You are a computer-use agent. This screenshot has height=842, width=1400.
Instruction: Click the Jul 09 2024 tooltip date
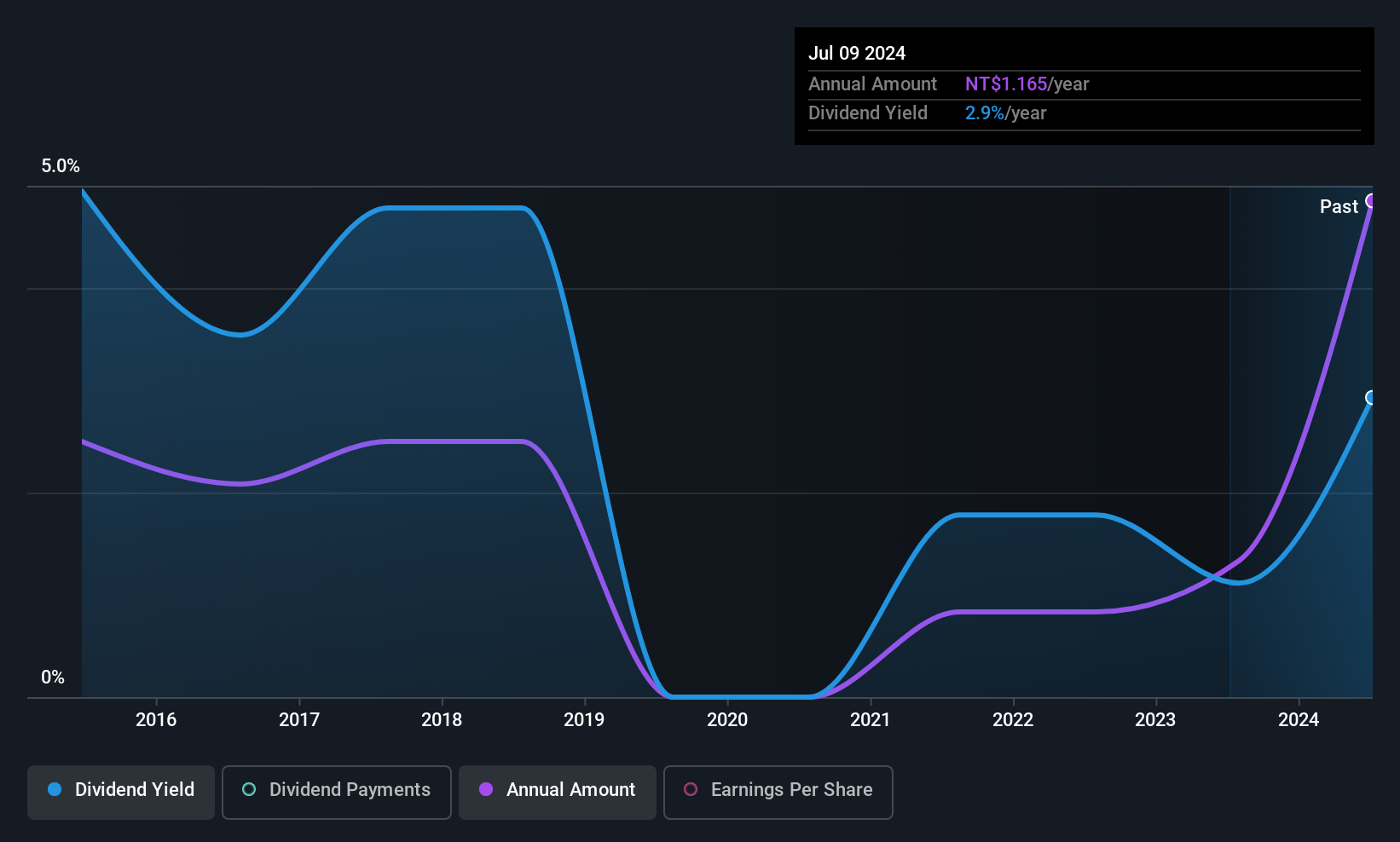(x=857, y=54)
